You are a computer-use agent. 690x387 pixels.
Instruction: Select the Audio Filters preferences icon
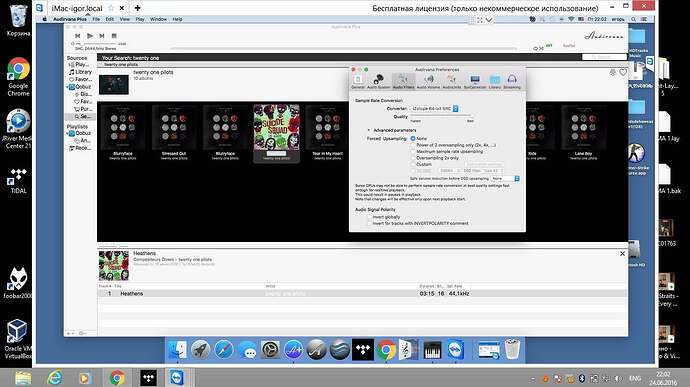403,81
